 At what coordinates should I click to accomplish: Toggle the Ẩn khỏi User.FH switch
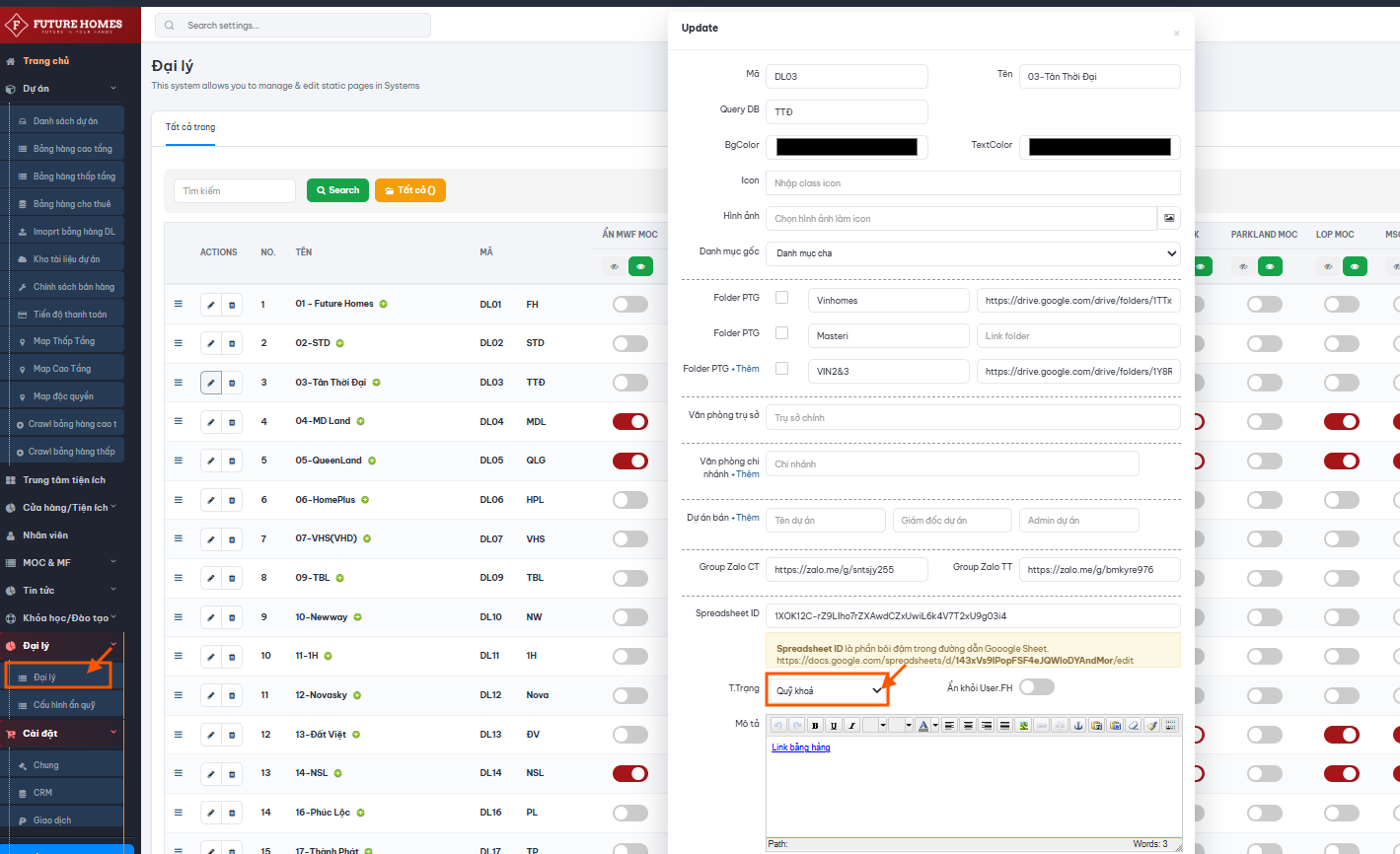(x=1037, y=686)
